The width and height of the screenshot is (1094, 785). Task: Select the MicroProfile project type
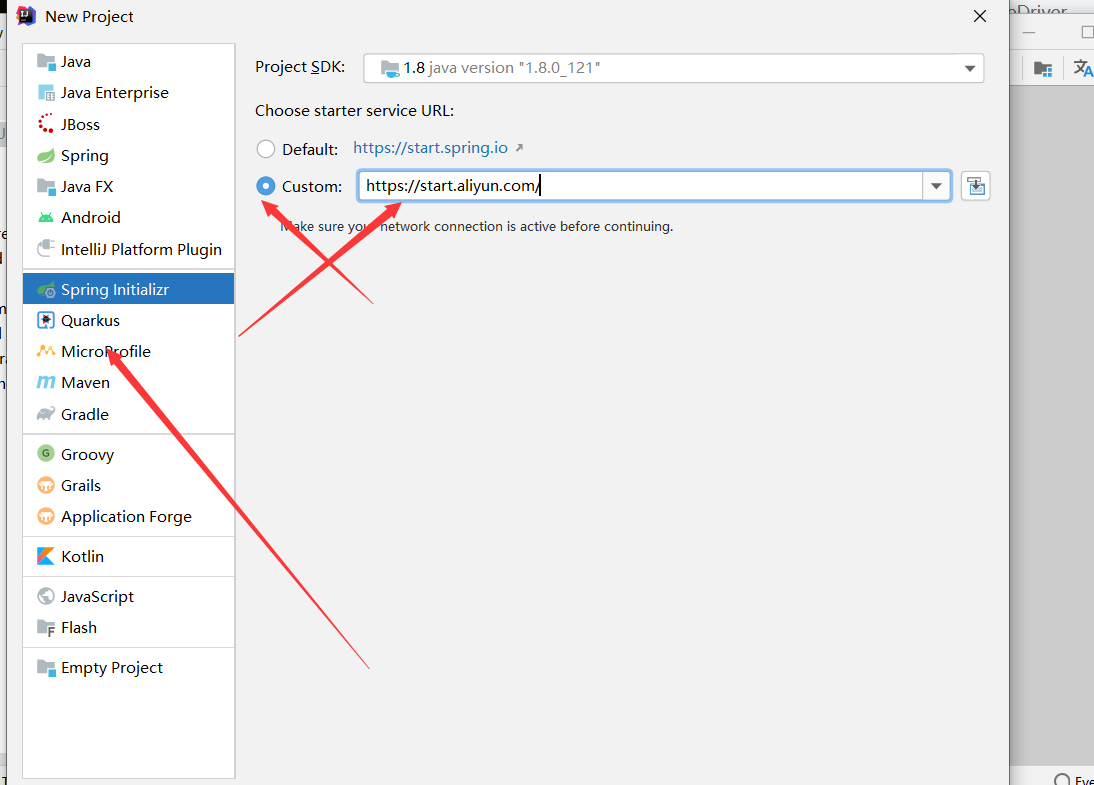(x=100, y=351)
